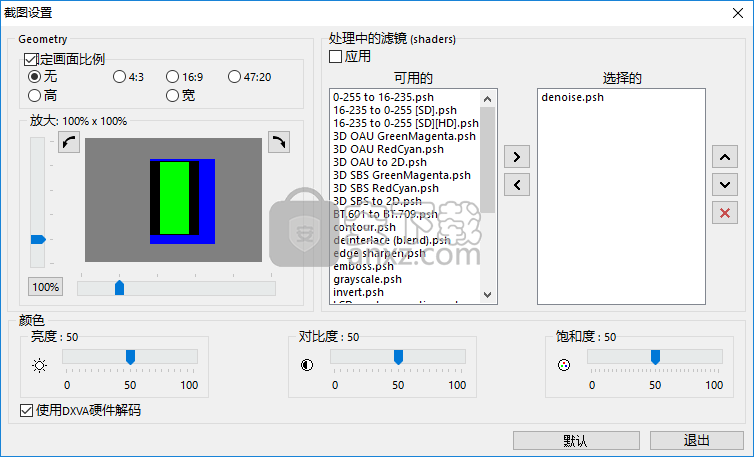The height and width of the screenshot is (457, 754).
Task: Enable the 应用 shaders checkbox
Action: [x=335, y=56]
